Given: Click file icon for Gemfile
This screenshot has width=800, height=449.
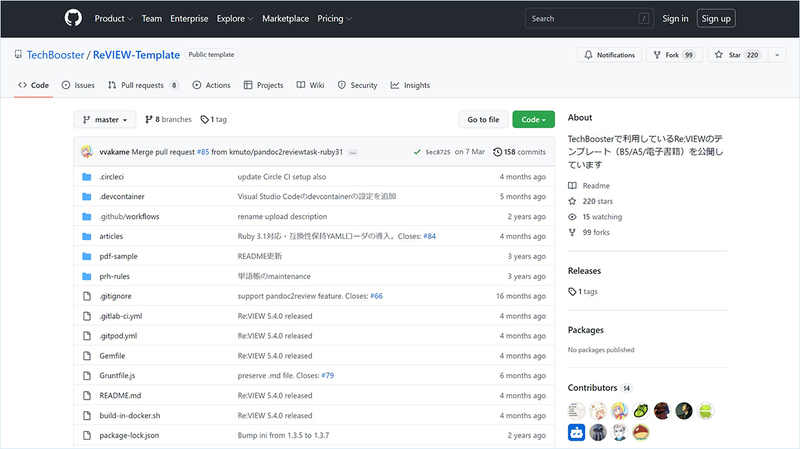Looking at the screenshot, I should coord(87,356).
